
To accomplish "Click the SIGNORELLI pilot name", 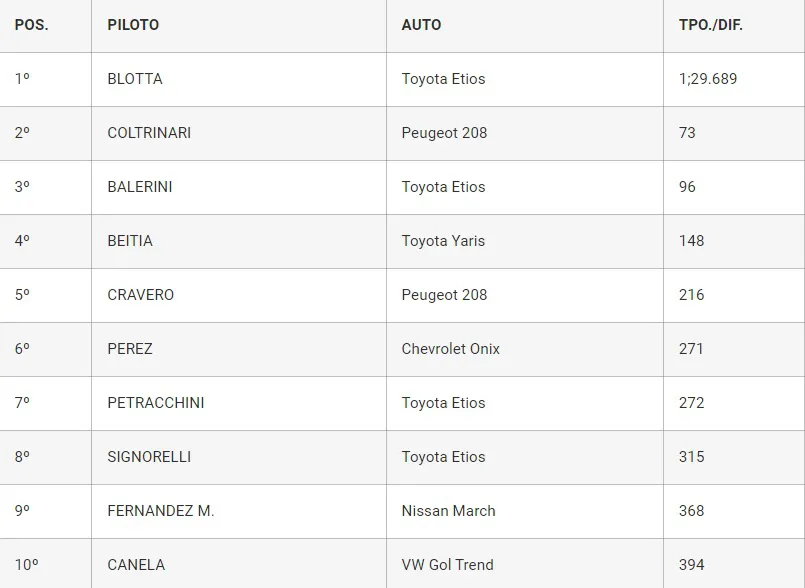I will (149, 457).
